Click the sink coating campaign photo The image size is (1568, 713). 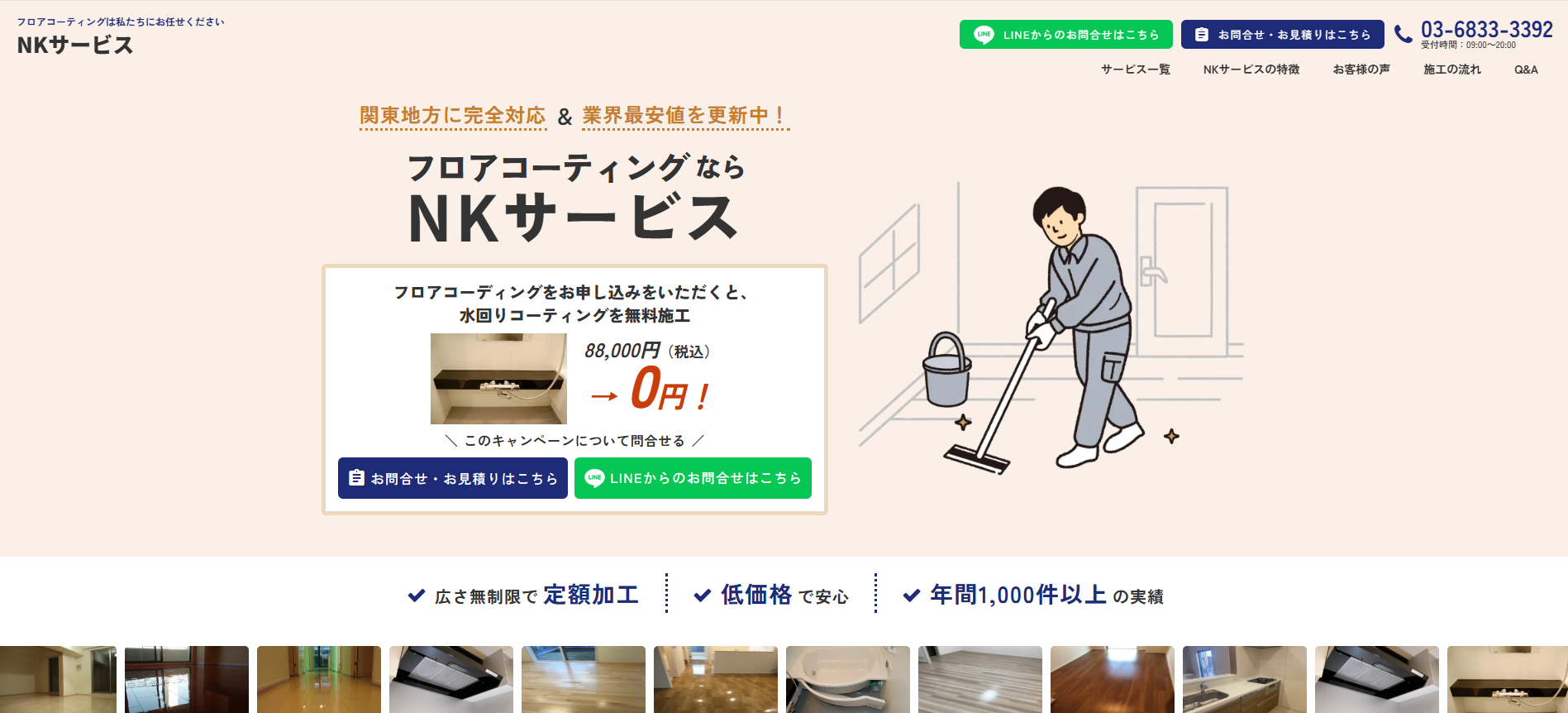click(498, 379)
